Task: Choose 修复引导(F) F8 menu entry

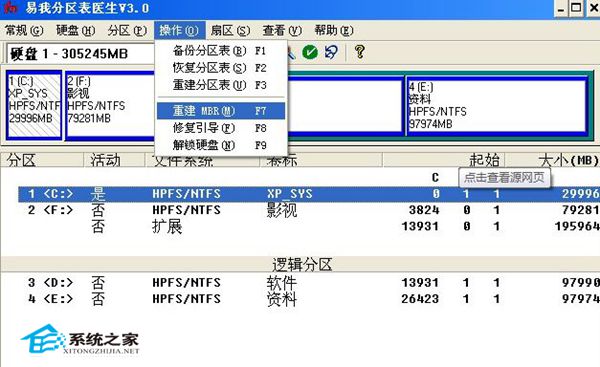Action: [221, 128]
